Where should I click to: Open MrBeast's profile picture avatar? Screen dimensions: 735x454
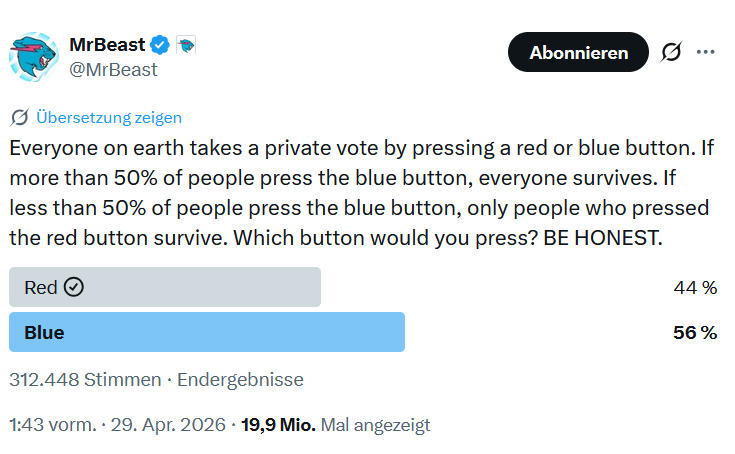coord(34,57)
